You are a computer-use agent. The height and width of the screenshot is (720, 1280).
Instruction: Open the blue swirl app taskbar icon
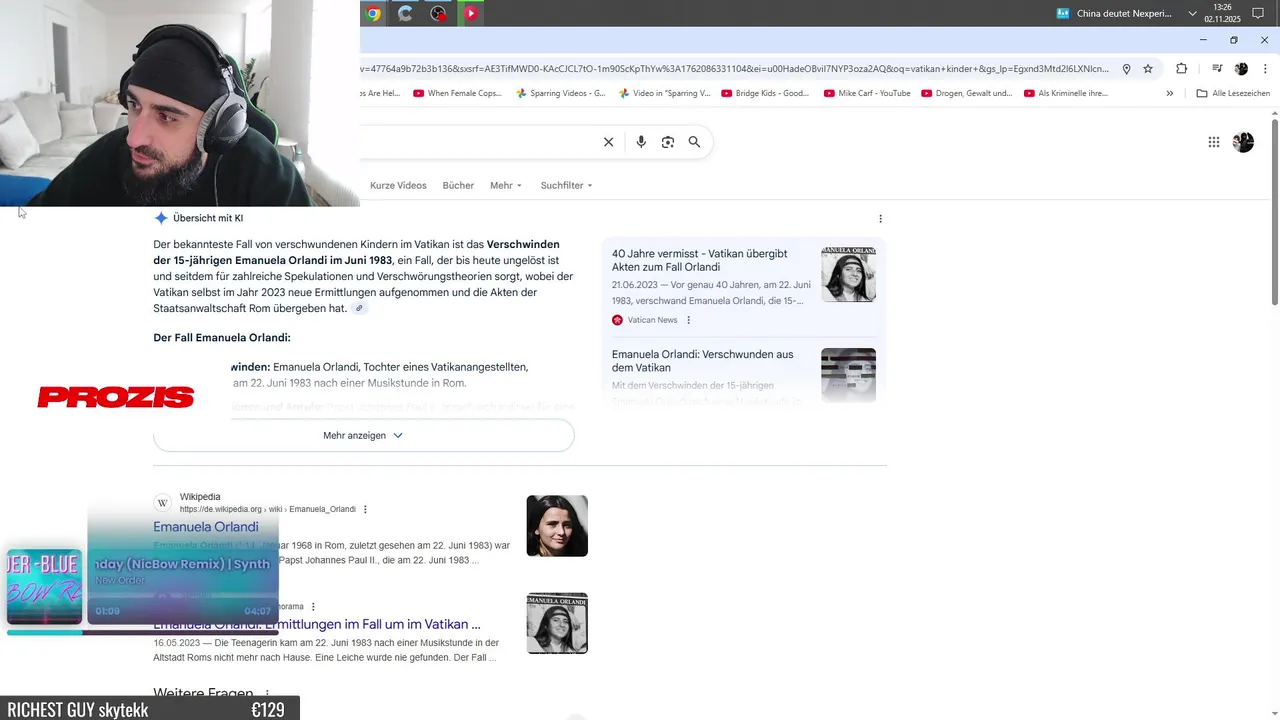pyautogui.click(x=405, y=13)
